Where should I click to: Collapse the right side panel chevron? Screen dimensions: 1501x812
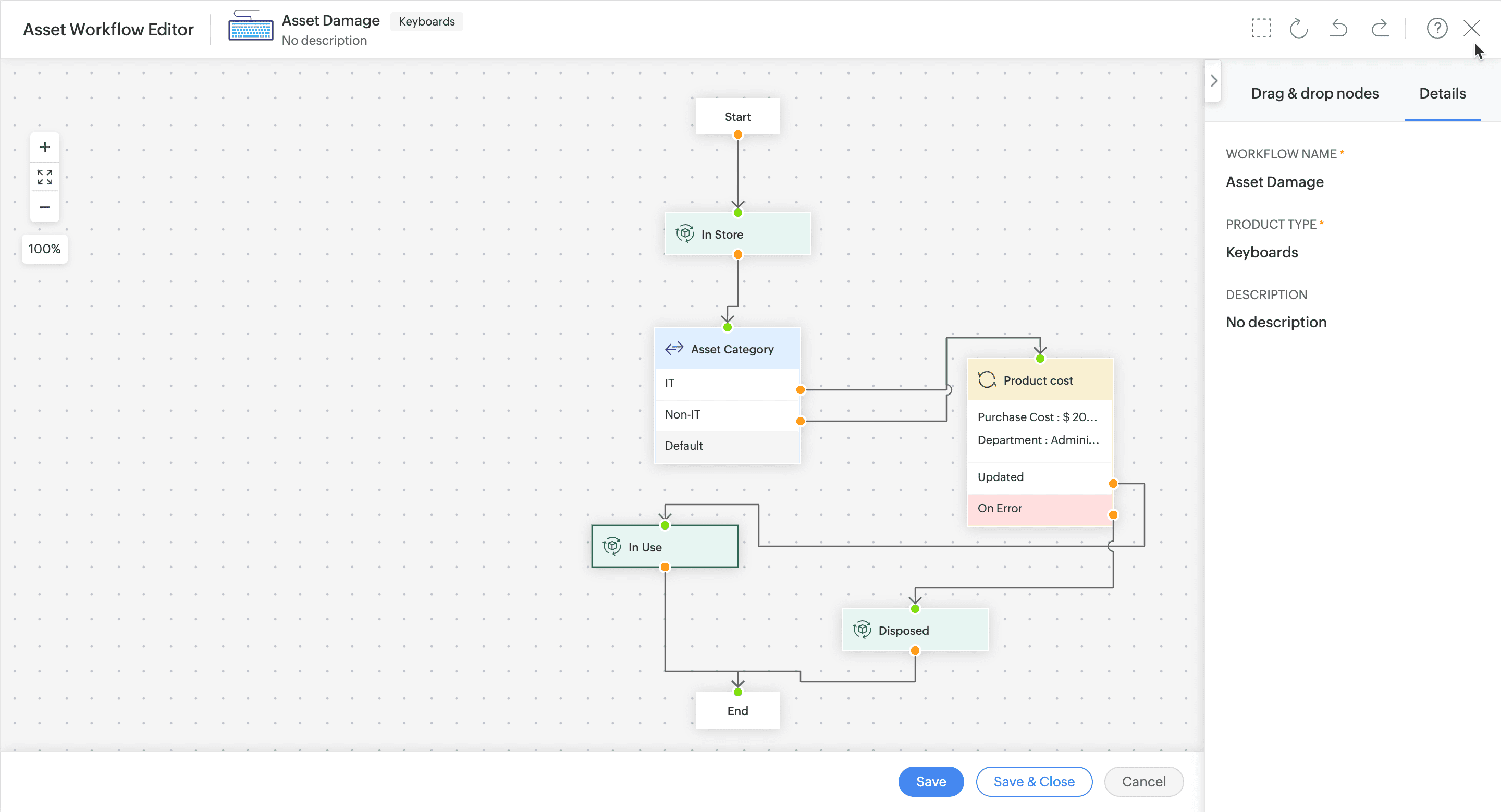(1214, 81)
